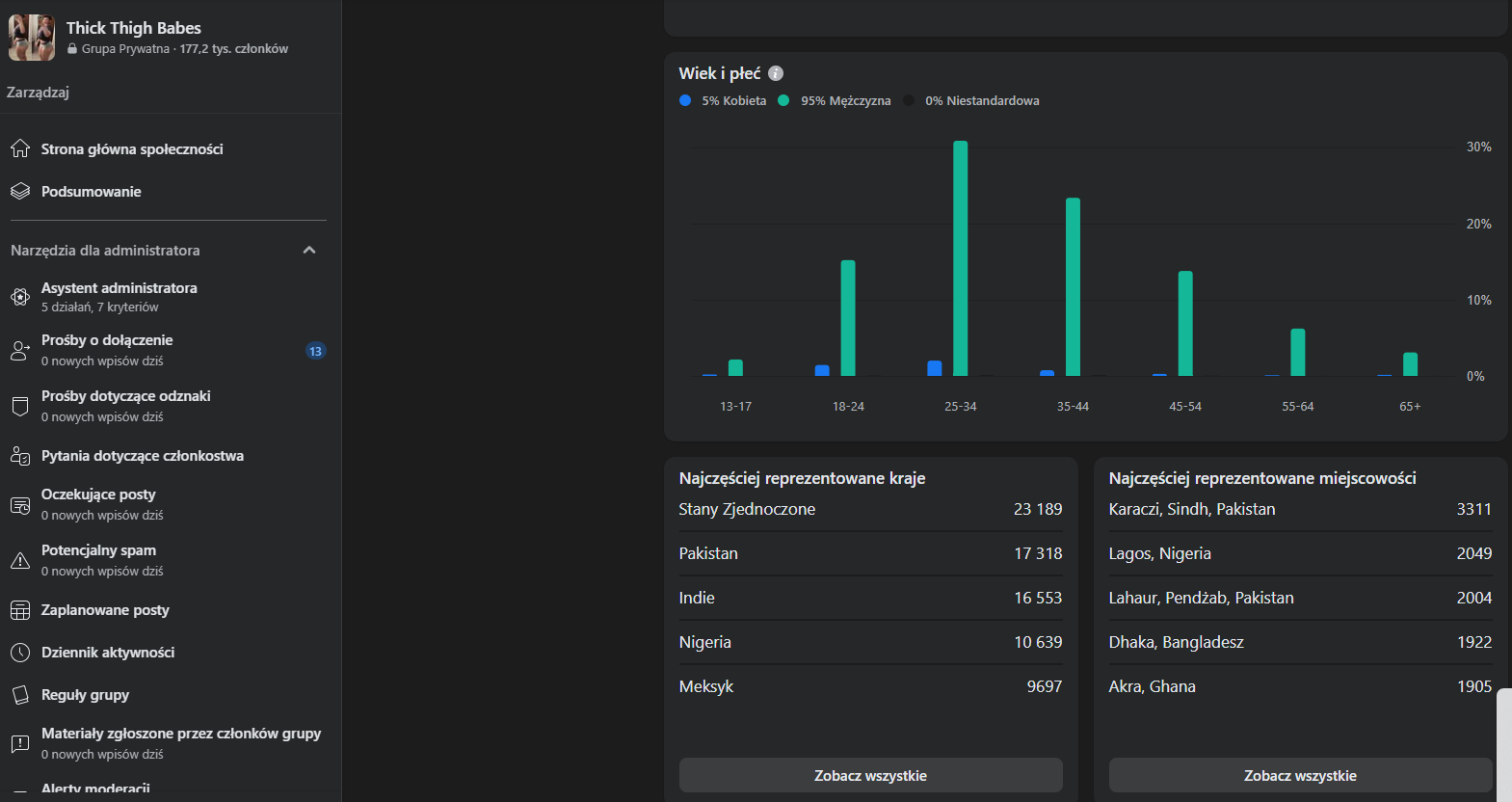Click the info icon next to Wiek i płeć
The height and width of the screenshot is (802, 1512).
click(x=776, y=73)
